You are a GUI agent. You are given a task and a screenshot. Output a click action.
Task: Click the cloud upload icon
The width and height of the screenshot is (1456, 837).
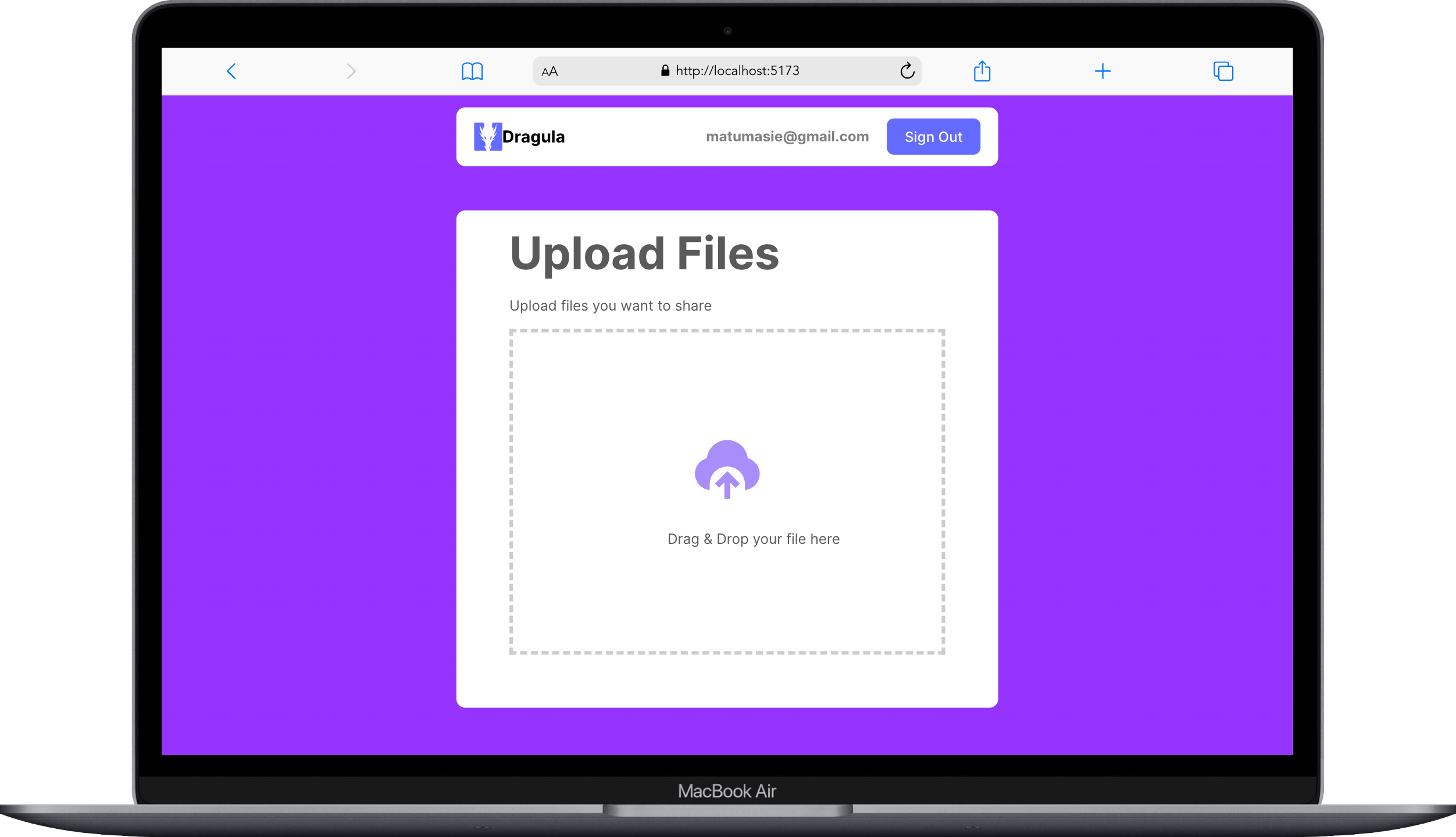click(x=727, y=469)
